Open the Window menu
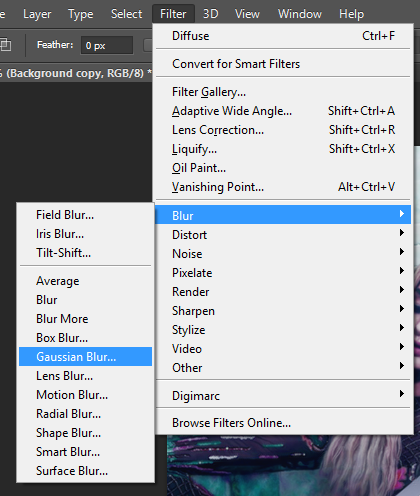The width and height of the screenshot is (420, 496). point(300,14)
